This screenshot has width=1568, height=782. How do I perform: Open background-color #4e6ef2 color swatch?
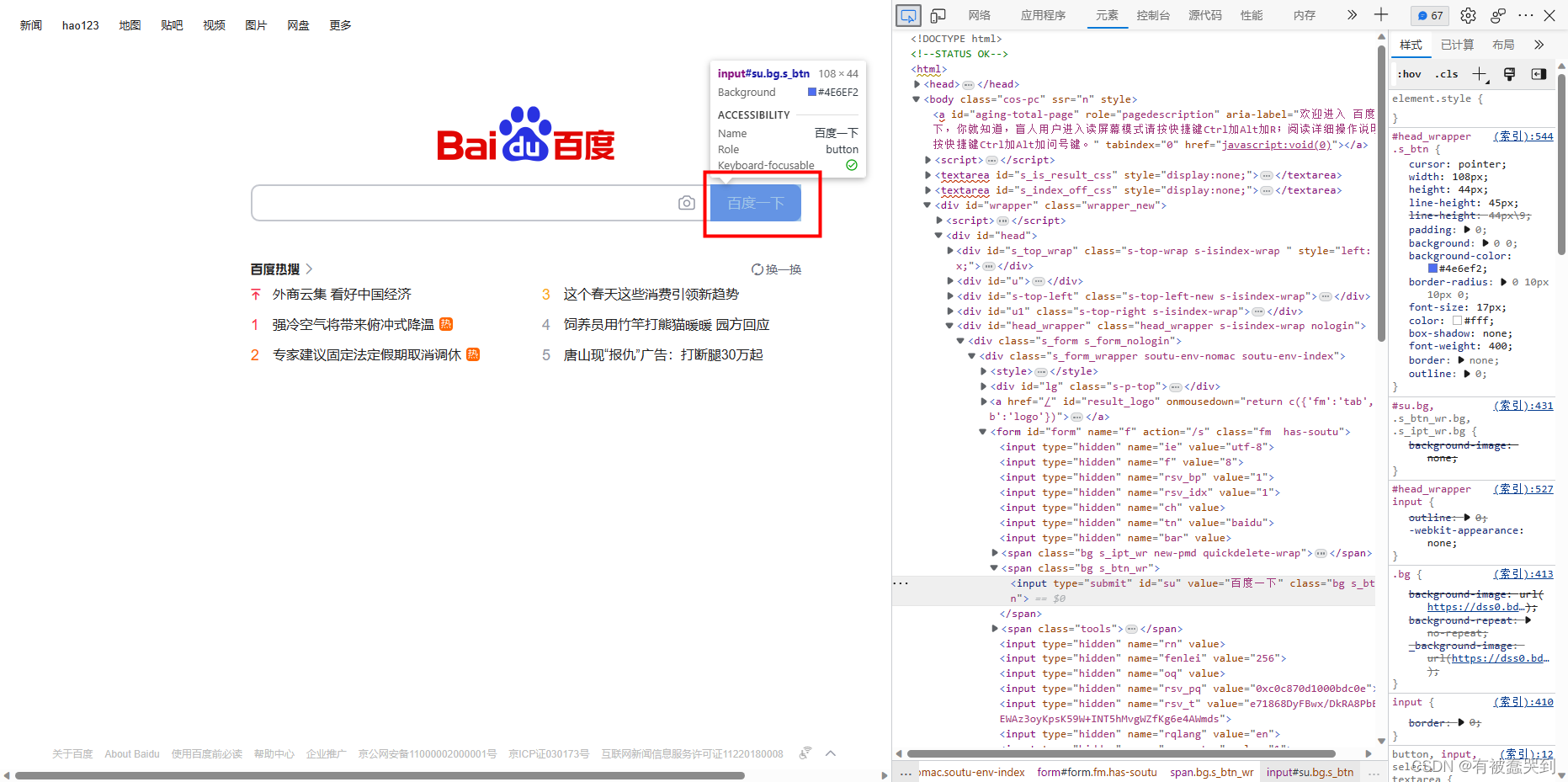point(1432,269)
